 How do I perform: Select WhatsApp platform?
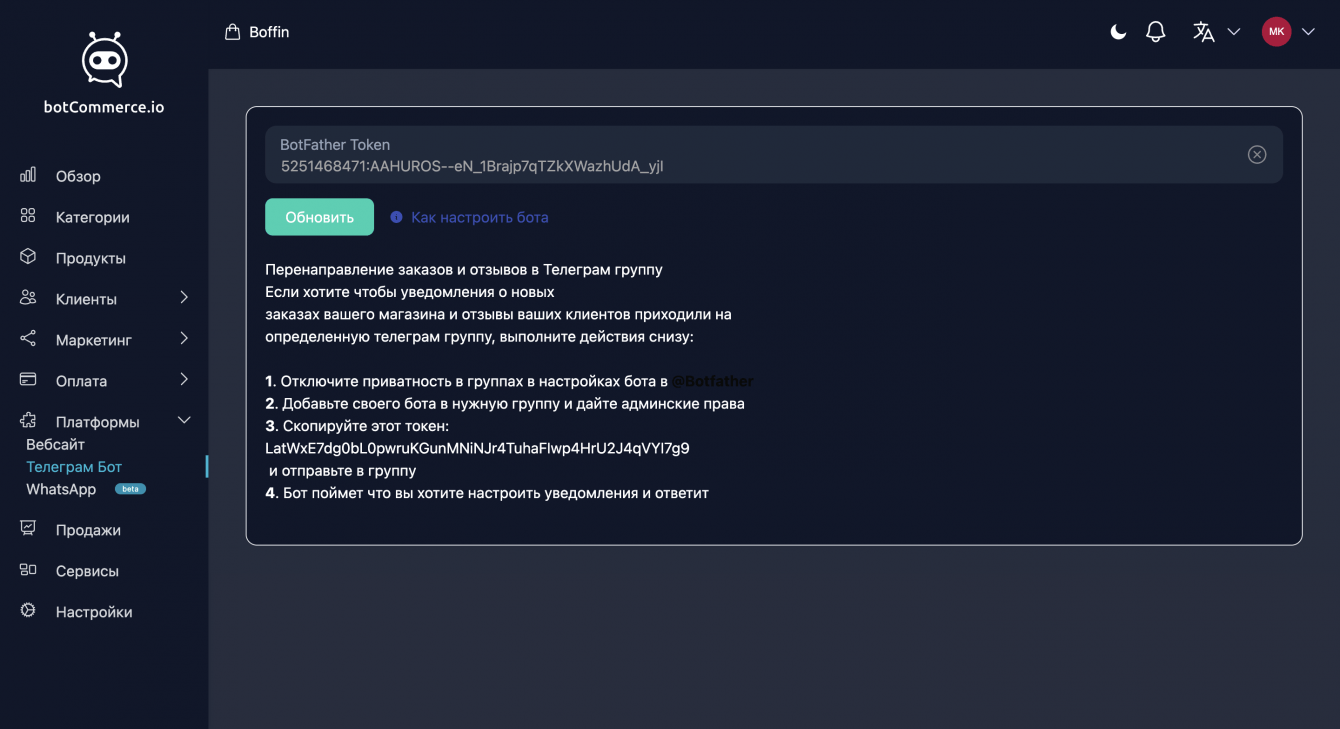pos(61,489)
